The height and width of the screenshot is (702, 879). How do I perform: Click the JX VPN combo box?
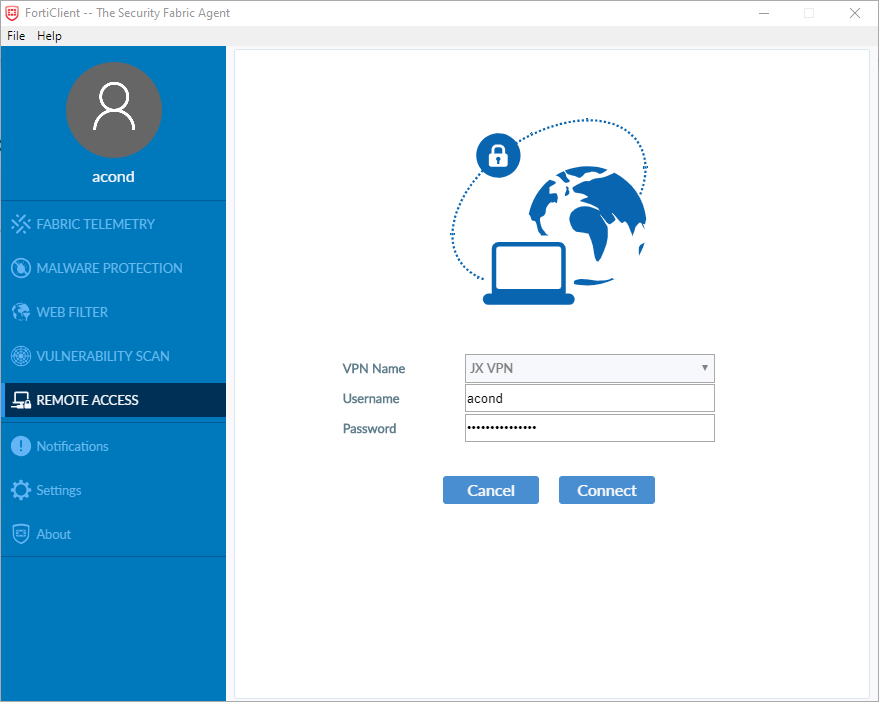[590, 368]
